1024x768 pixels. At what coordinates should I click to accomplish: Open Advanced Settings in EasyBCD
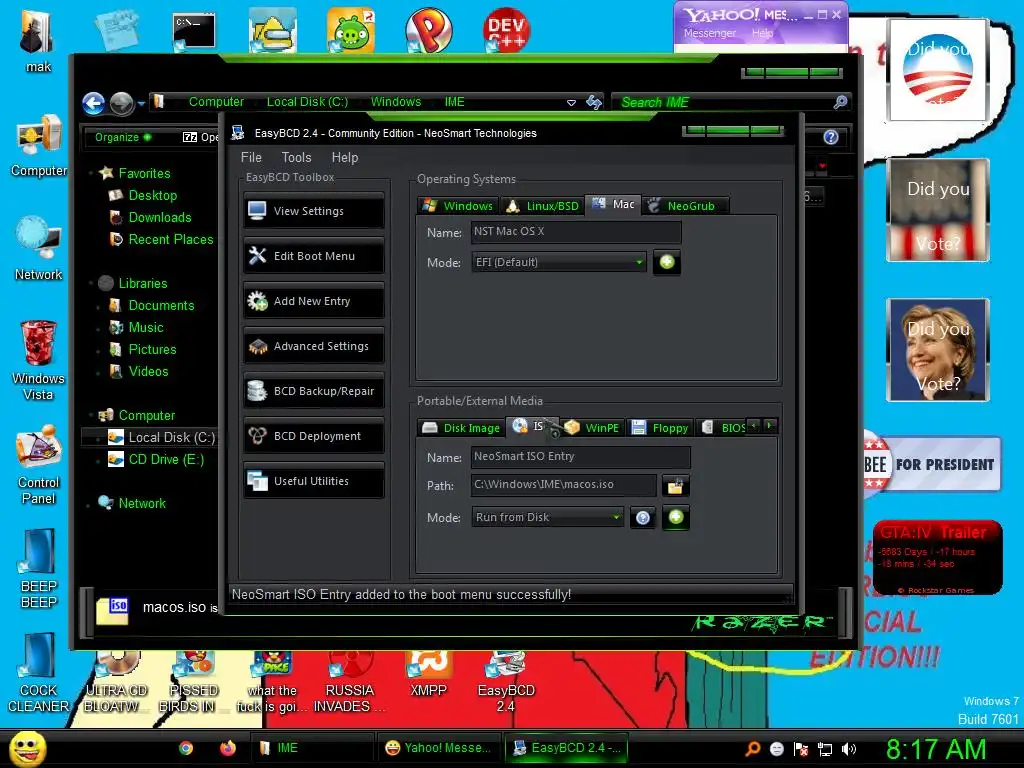(x=314, y=346)
